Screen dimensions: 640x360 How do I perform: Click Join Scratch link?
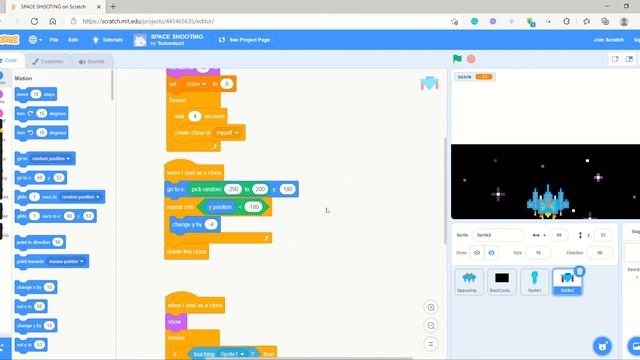coord(608,40)
